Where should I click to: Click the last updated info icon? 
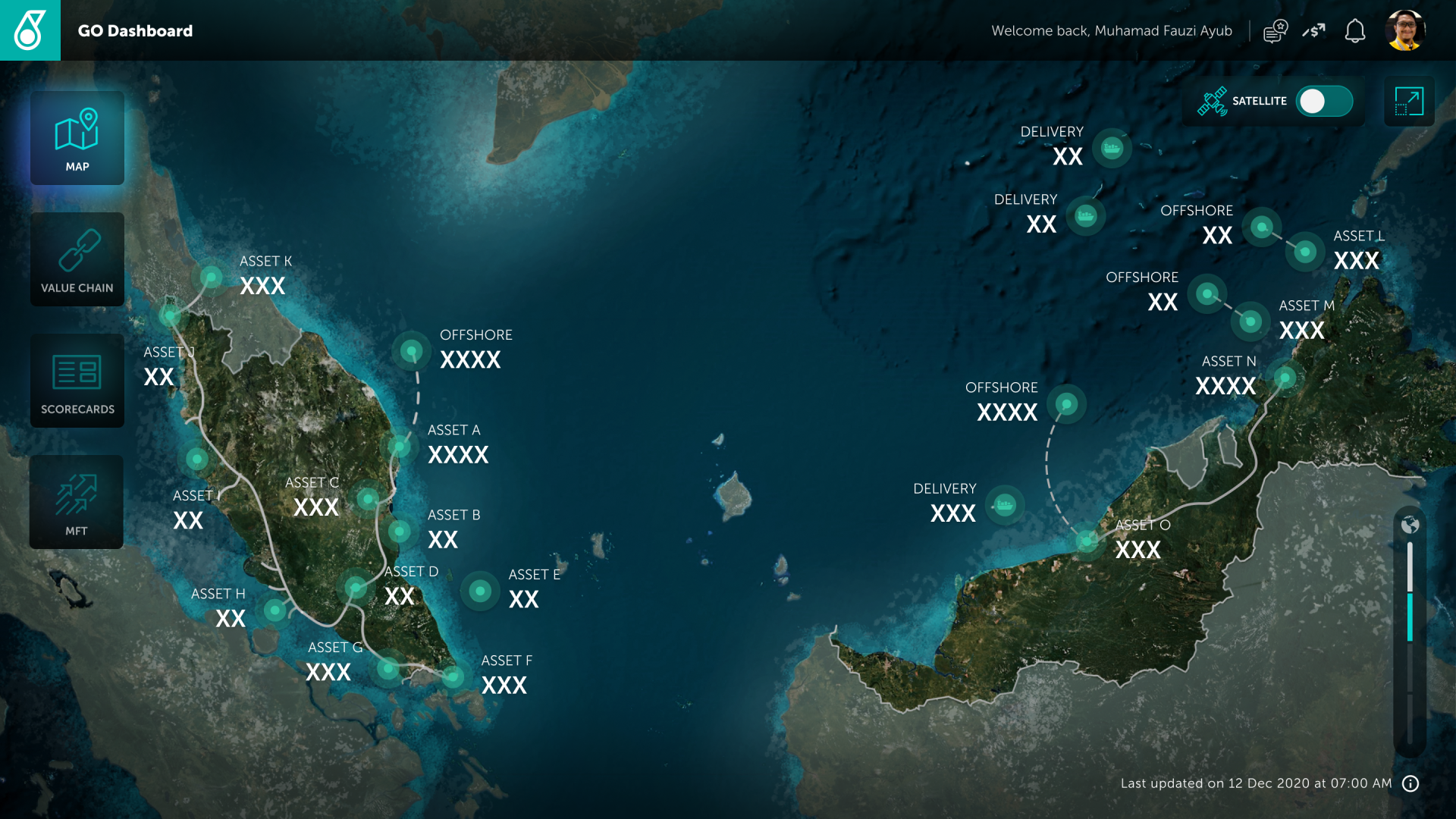(1410, 783)
